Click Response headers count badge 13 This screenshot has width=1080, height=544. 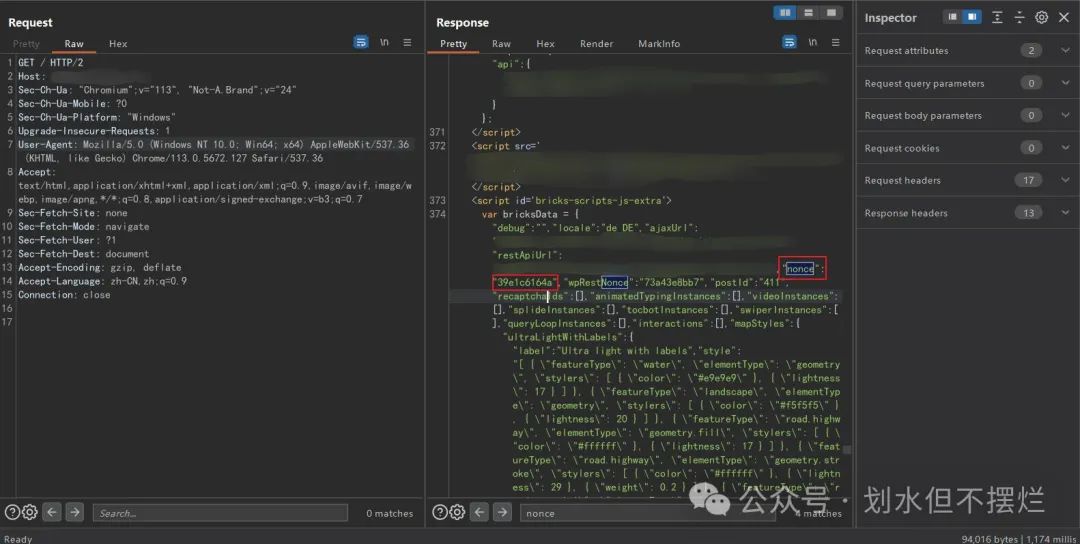pos(1028,213)
